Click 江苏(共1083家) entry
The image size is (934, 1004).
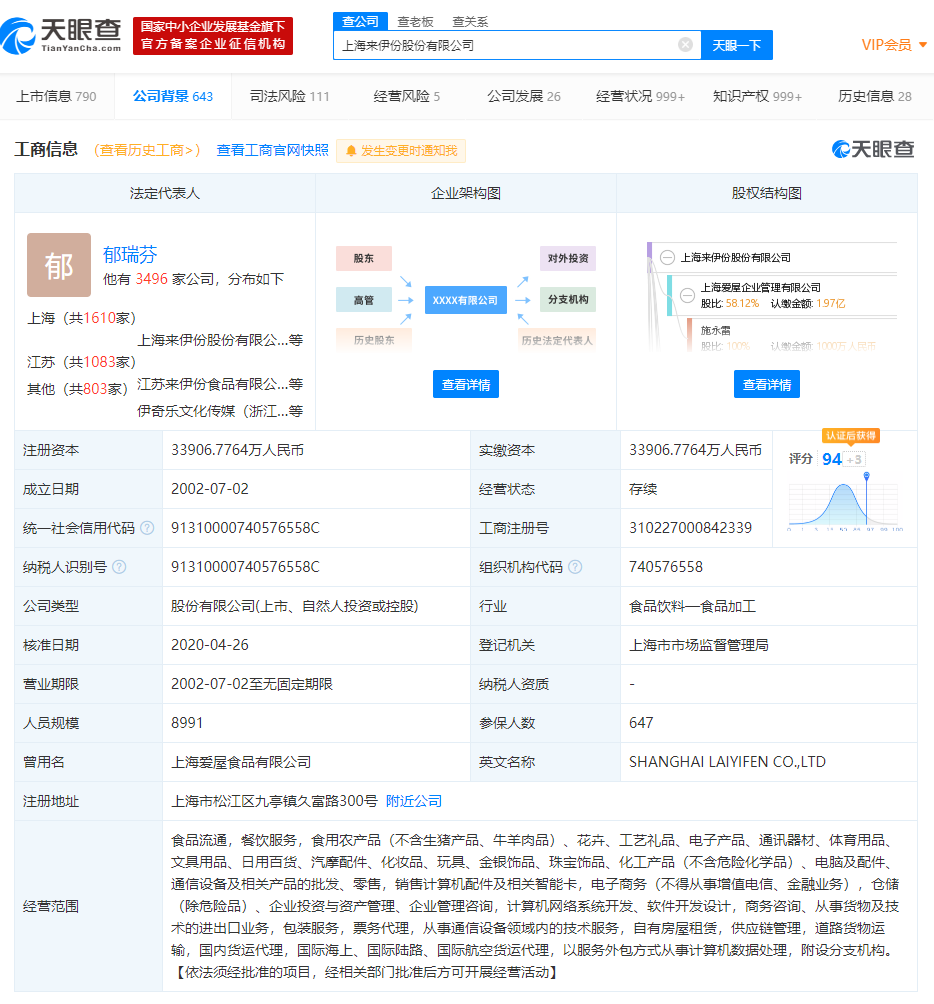coord(81,362)
